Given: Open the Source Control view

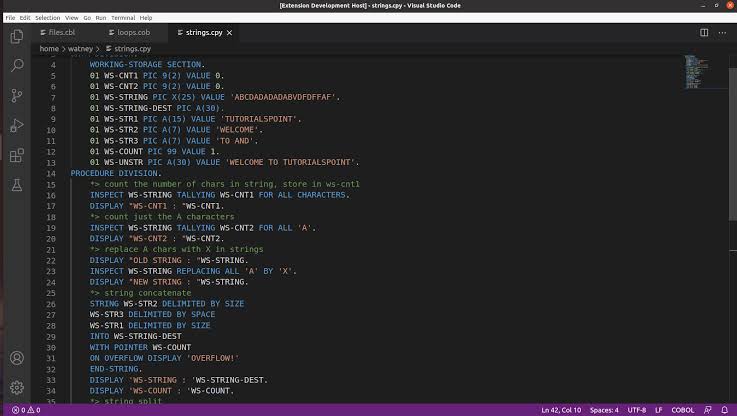Looking at the screenshot, I should [x=17, y=95].
